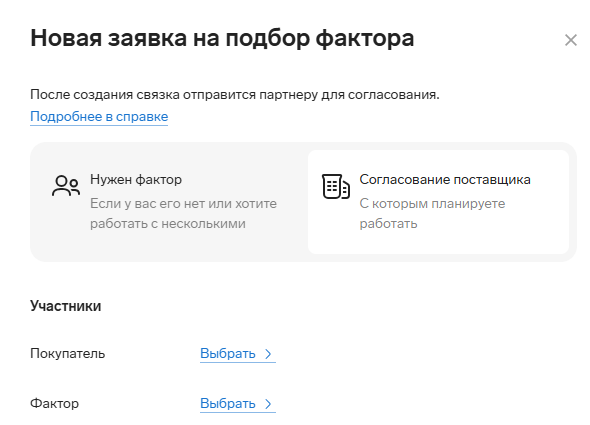This screenshot has height=425, width=590.
Task: Click the Покупатель field label
Action: point(67,354)
